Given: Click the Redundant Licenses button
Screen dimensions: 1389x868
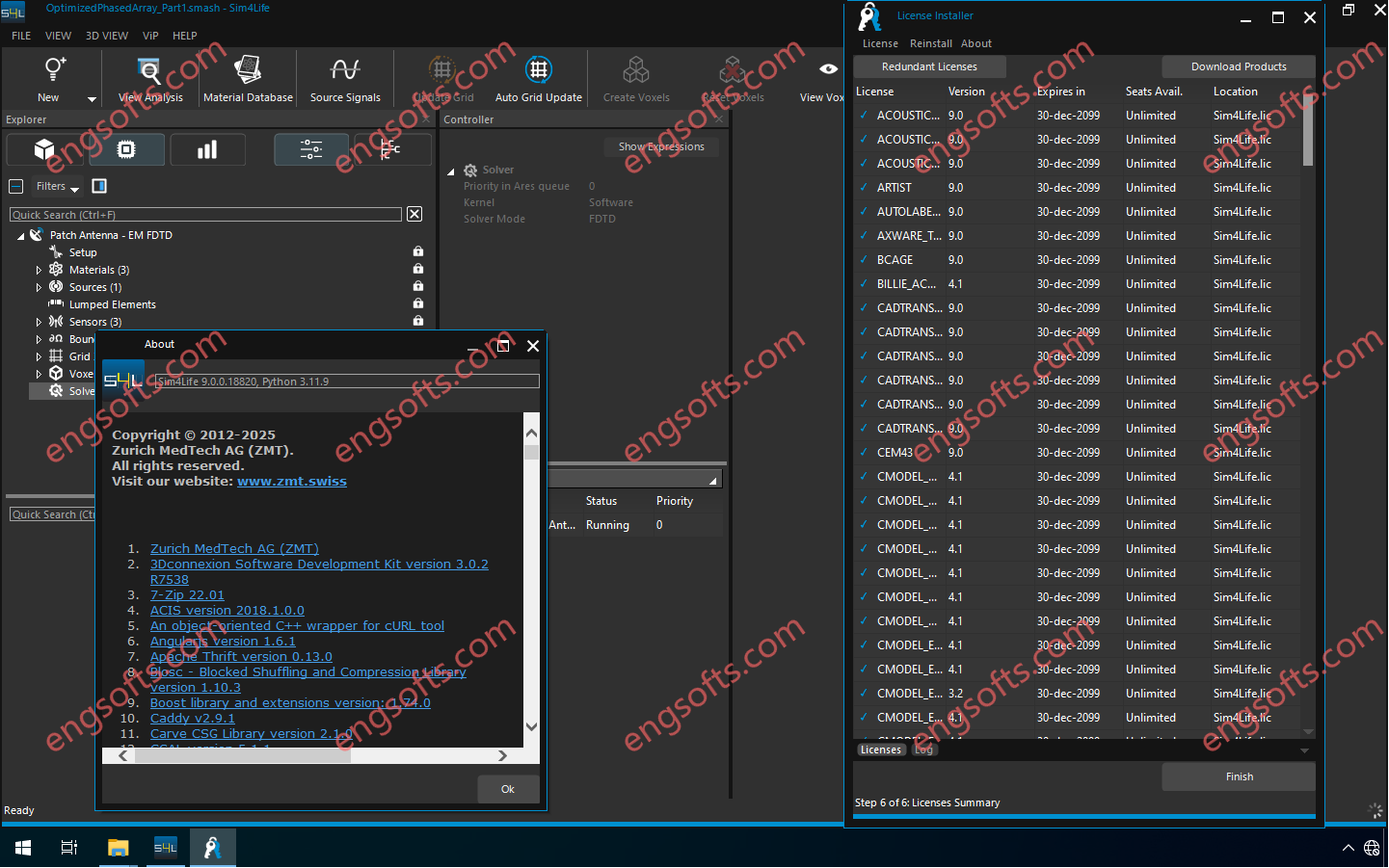Looking at the screenshot, I should tap(929, 66).
